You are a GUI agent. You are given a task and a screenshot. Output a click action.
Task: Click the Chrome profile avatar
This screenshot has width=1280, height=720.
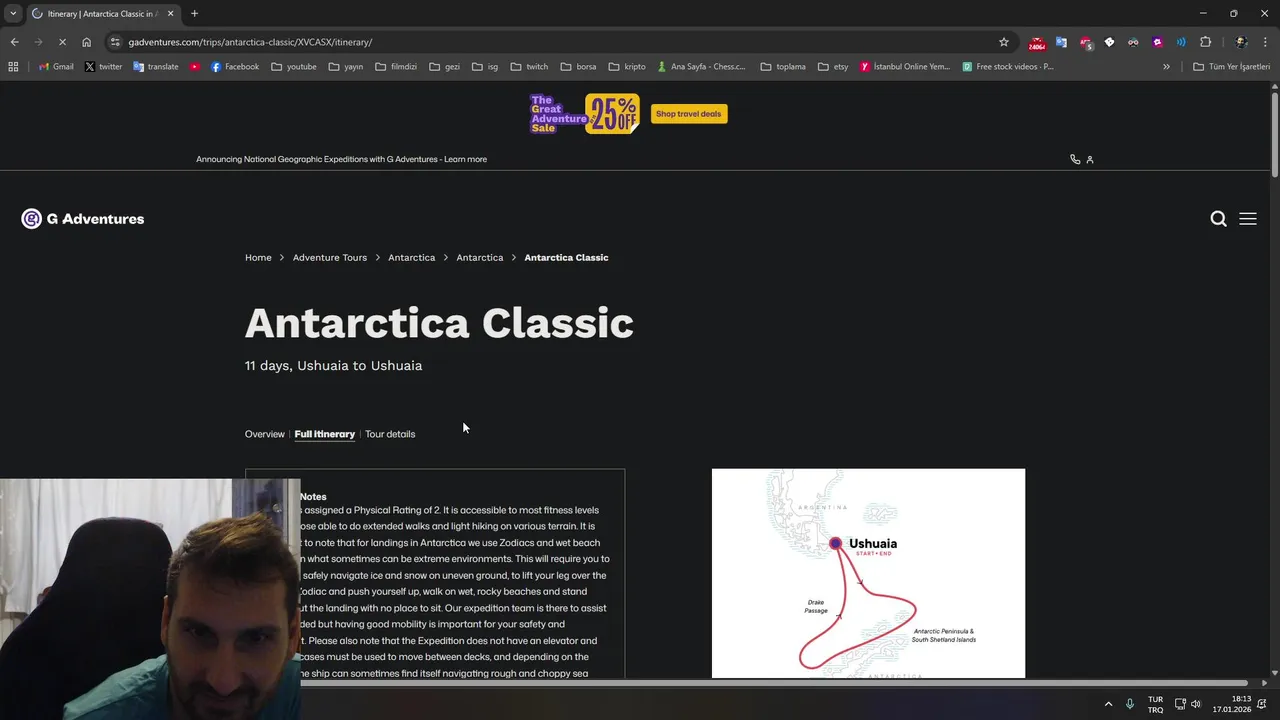(x=1241, y=42)
